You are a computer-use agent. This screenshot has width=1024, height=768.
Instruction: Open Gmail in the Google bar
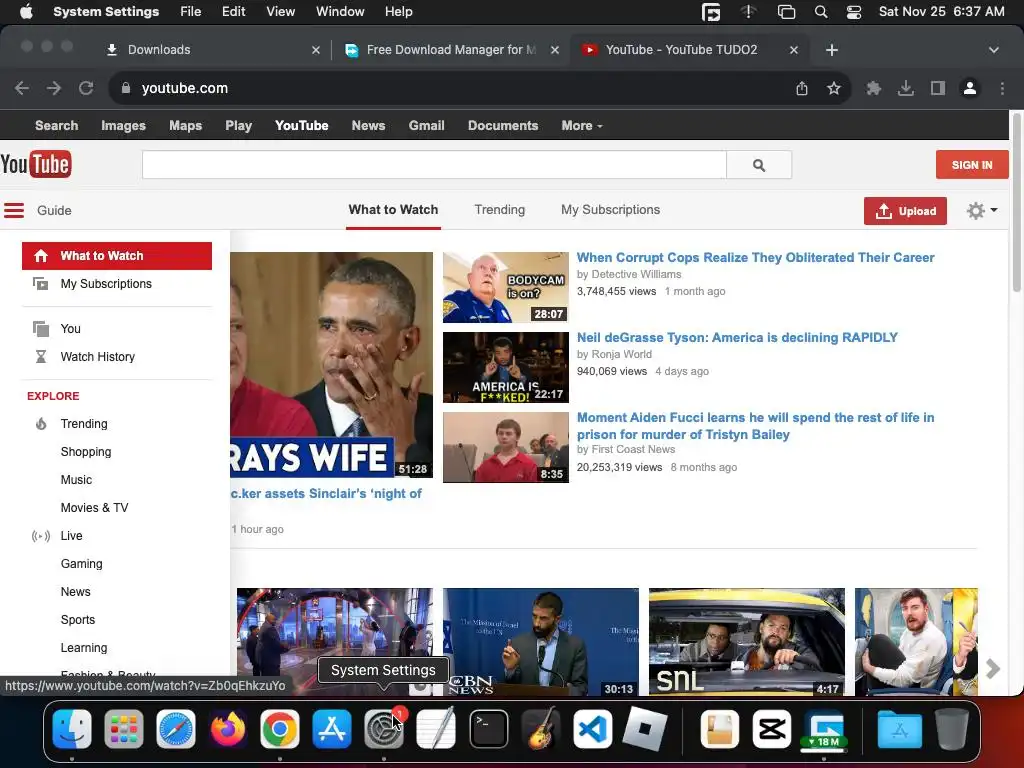[426, 125]
